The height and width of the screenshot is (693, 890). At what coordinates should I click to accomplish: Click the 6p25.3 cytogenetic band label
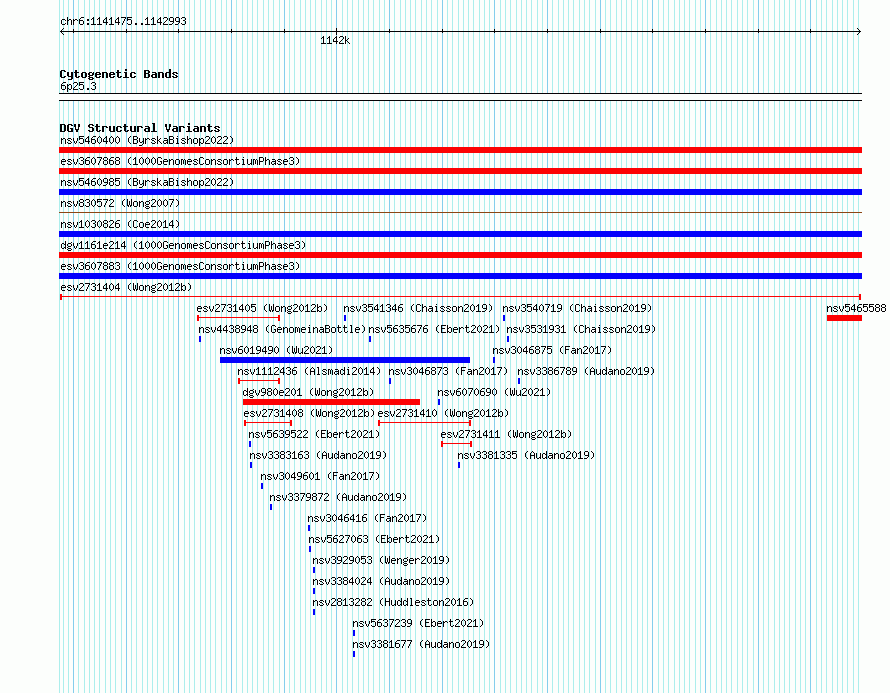(78, 86)
